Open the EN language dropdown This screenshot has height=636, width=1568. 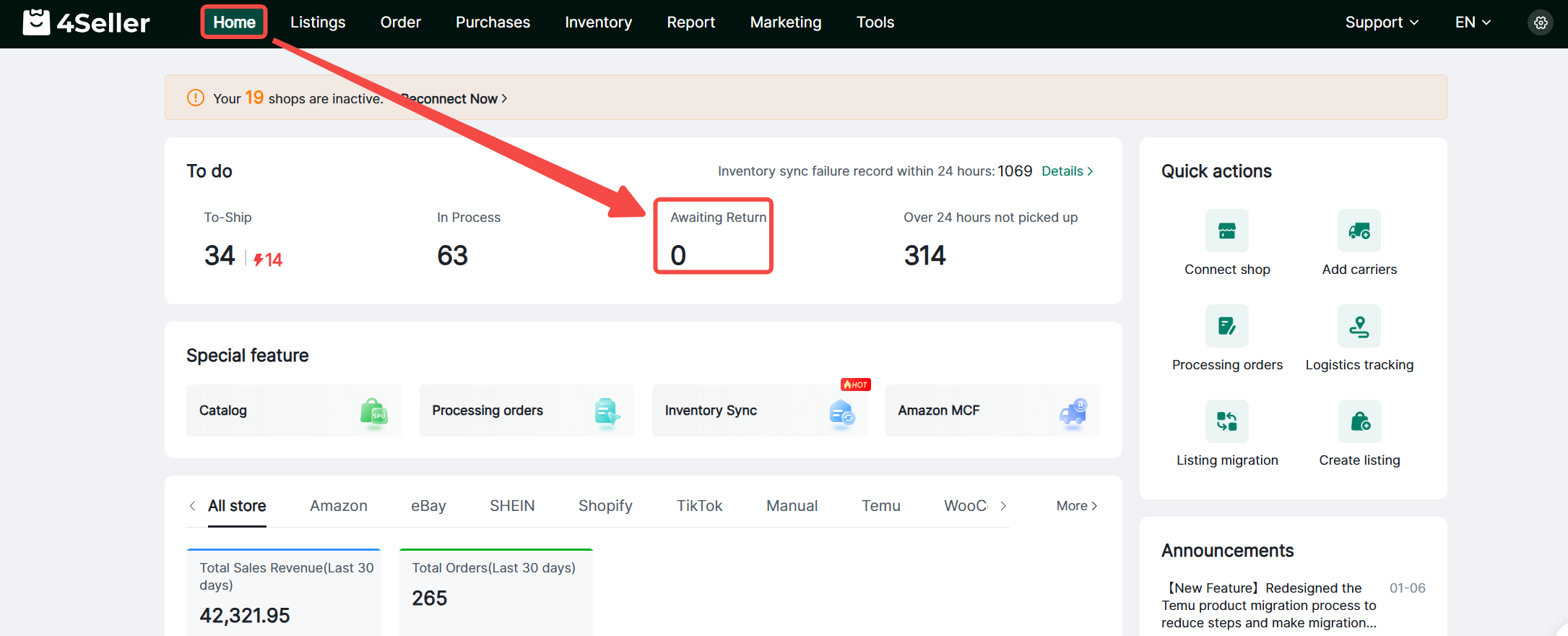coord(1472,22)
